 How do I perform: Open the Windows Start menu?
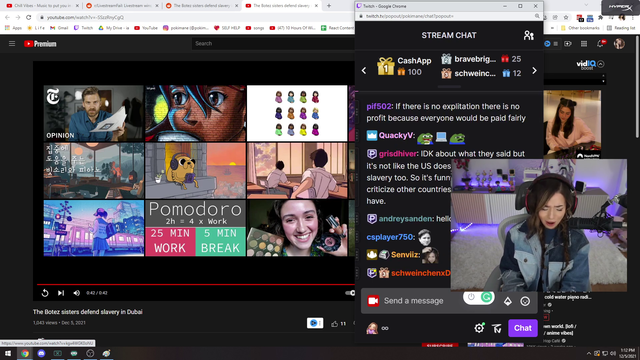click(8, 353)
